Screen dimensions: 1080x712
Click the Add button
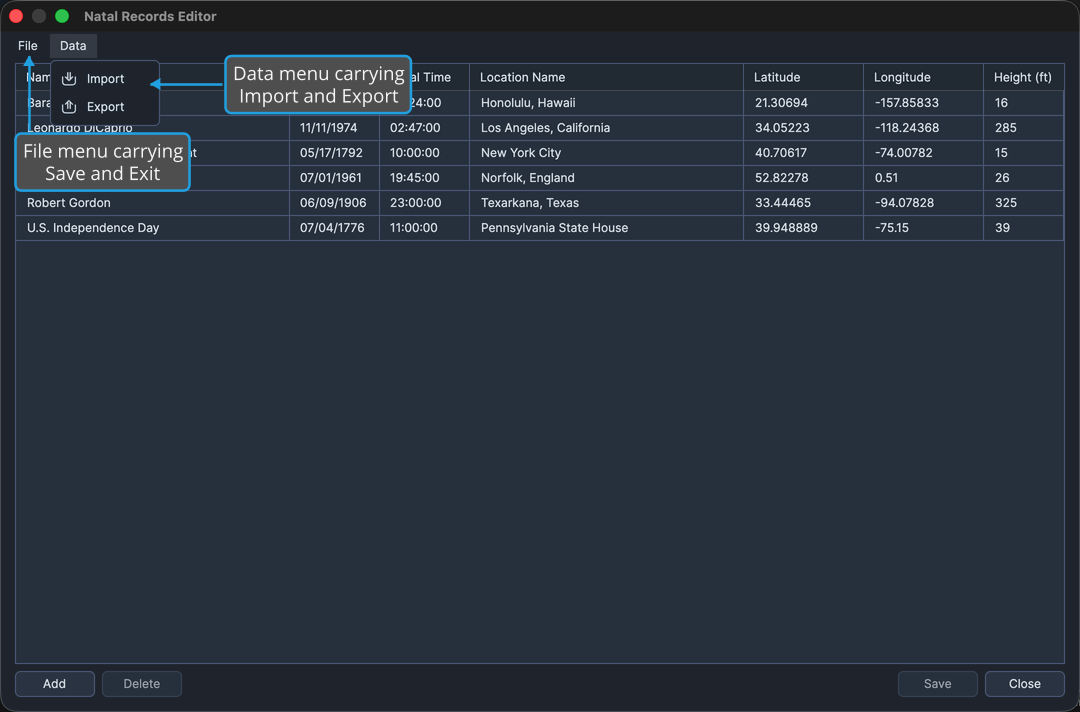tap(55, 684)
